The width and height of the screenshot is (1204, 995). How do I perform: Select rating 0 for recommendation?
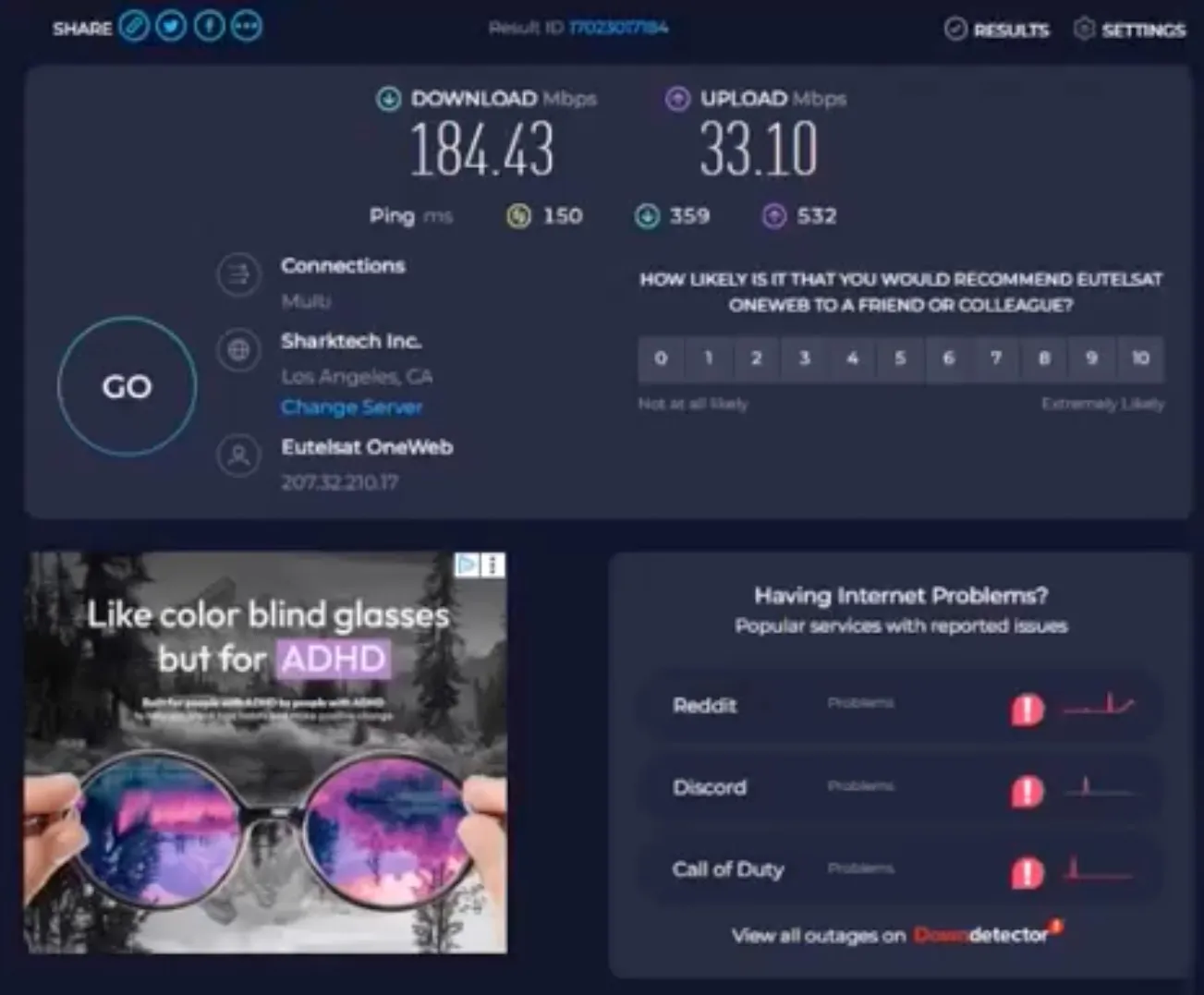coord(661,358)
